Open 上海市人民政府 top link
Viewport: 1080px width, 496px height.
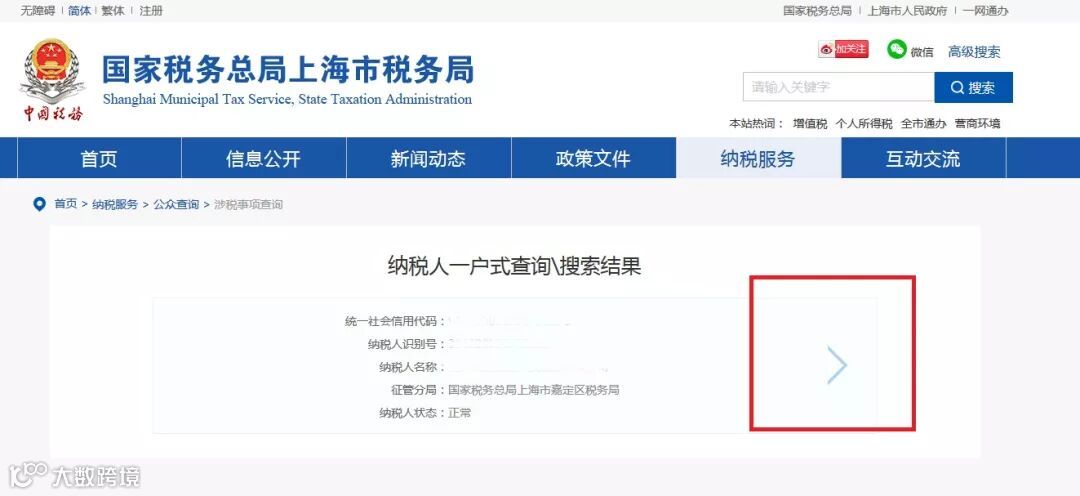point(907,11)
